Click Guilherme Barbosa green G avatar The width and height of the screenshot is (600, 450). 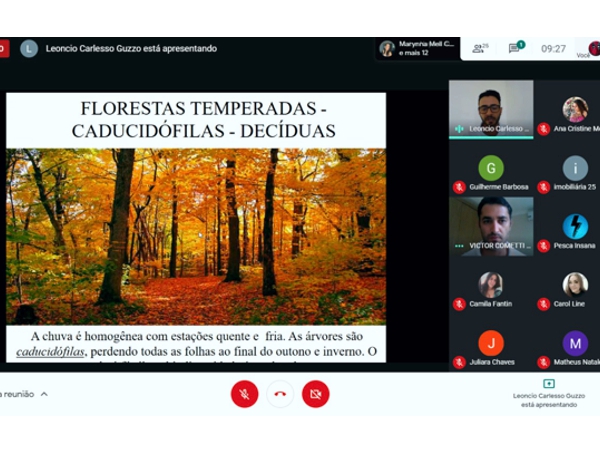tap(491, 168)
